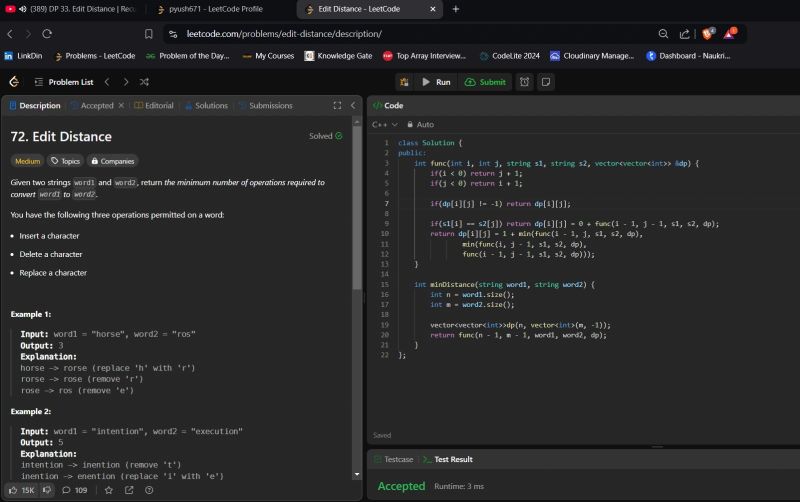Open the Testcase tab
The width and height of the screenshot is (800, 502).
coord(394,460)
